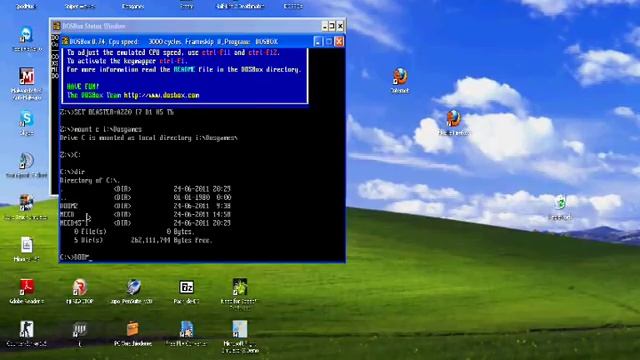
Task: Select the dark icon right of Counter-Strike
Action: [x=80, y=329]
